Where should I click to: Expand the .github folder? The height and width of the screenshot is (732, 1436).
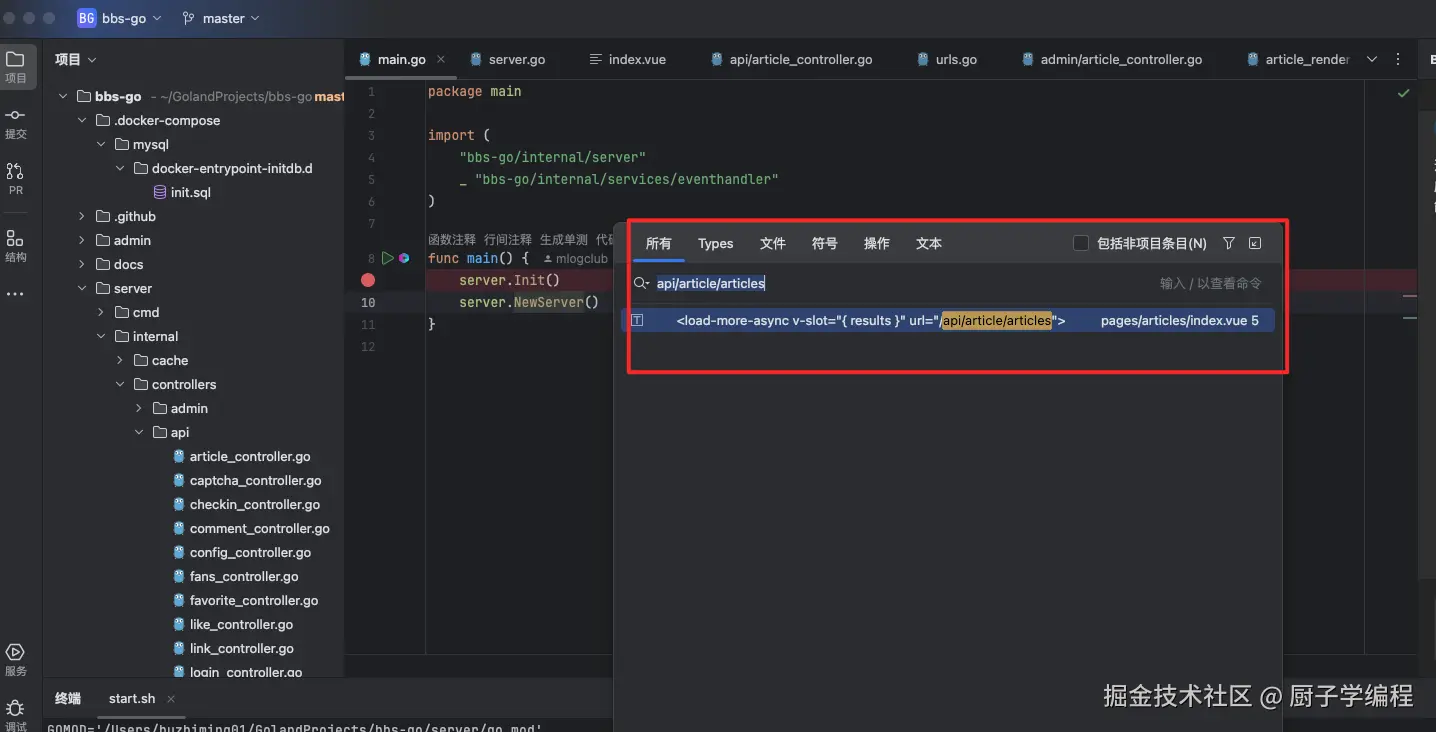82,216
